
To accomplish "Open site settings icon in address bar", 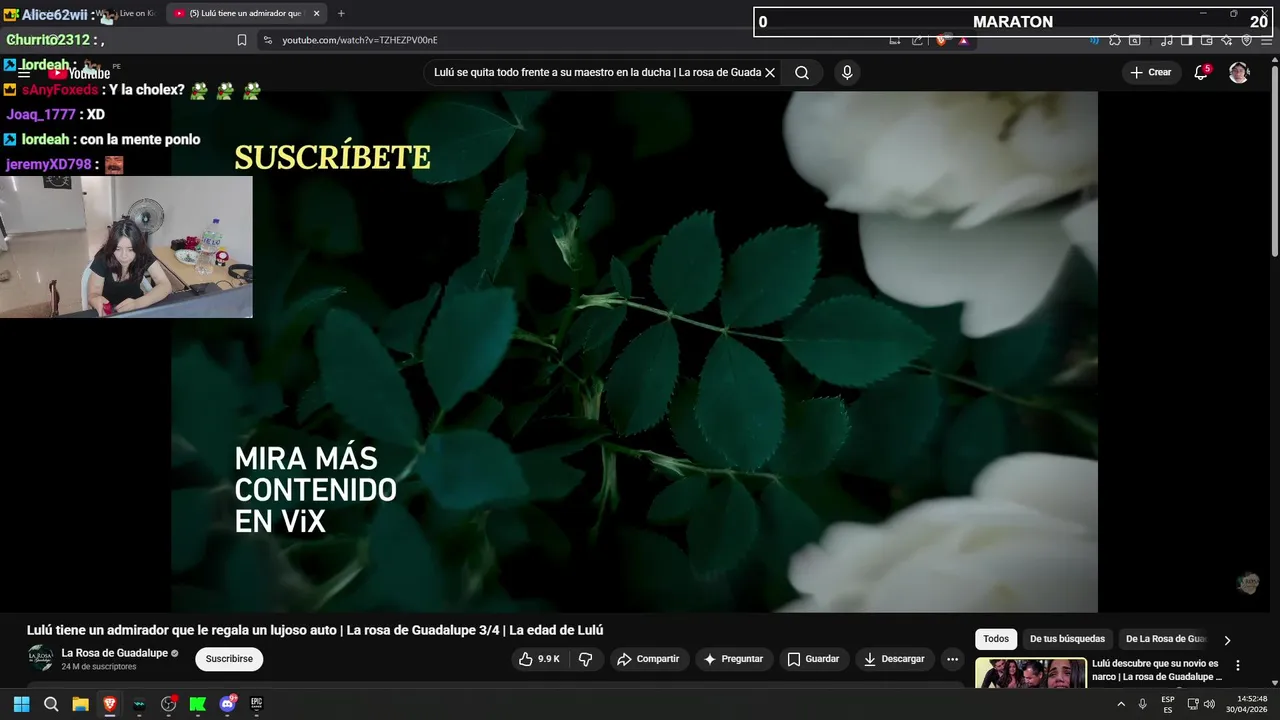I will click(267, 40).
